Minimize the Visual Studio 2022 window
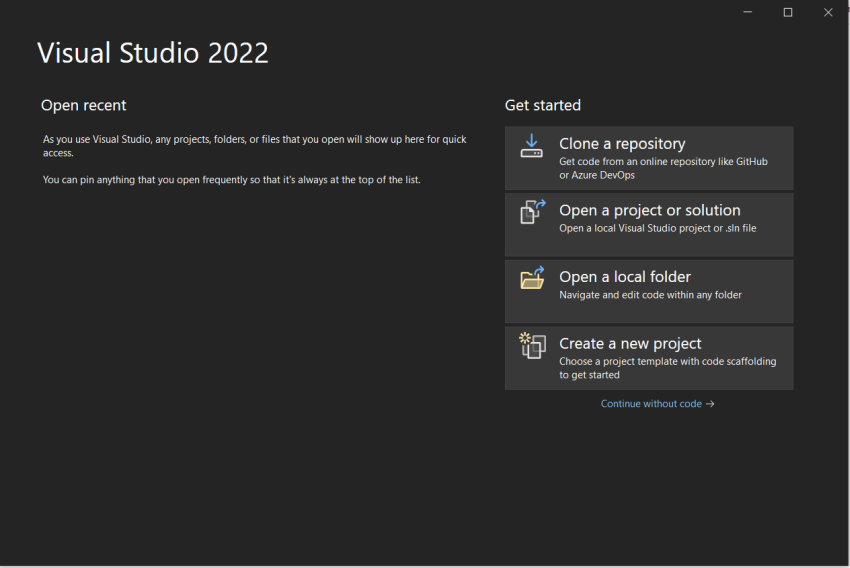850x568 pixels. 748,12
